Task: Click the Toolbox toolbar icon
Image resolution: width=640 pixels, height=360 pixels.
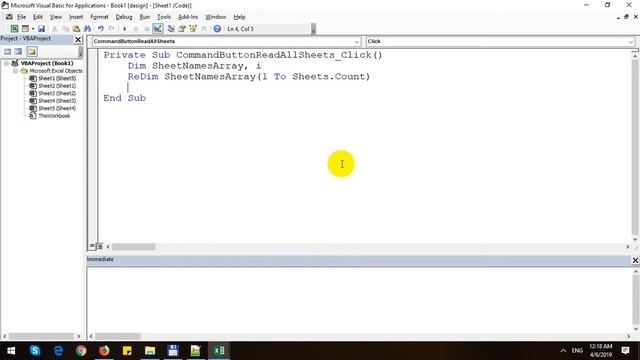Action: tap(204, 29)
